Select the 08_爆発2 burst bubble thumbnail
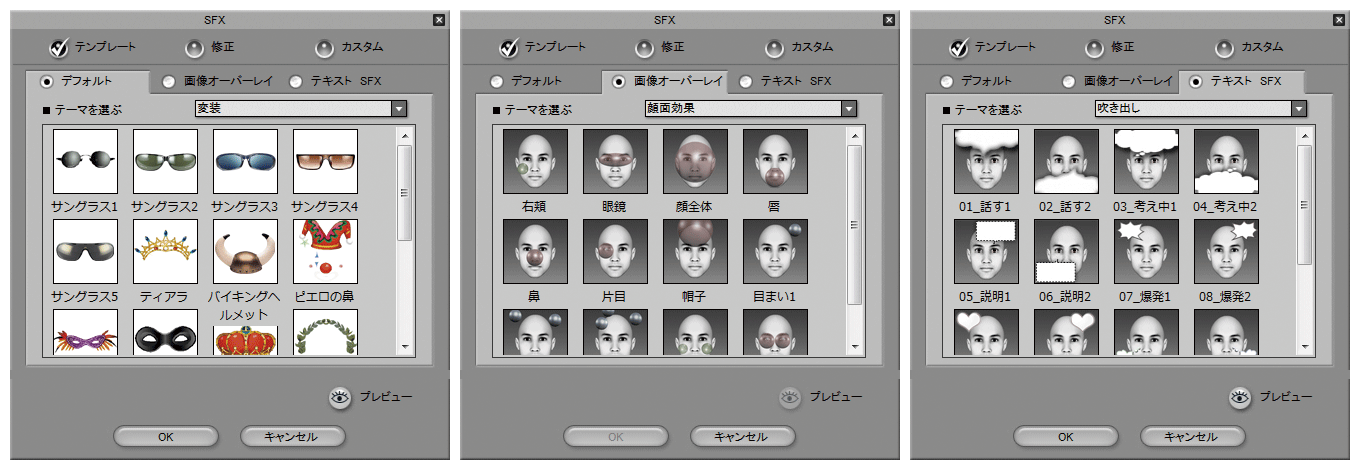1360x470 pixels. click(1225, 252)
